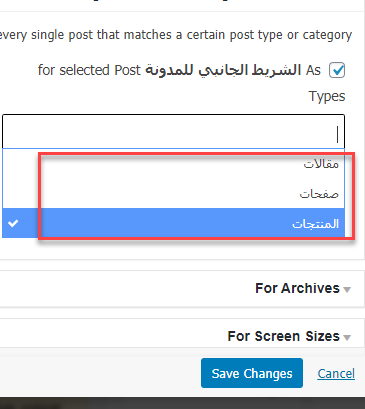Untick the selected Post Types checkbox
The image size is (365, 409).
[x=337, y=70]
